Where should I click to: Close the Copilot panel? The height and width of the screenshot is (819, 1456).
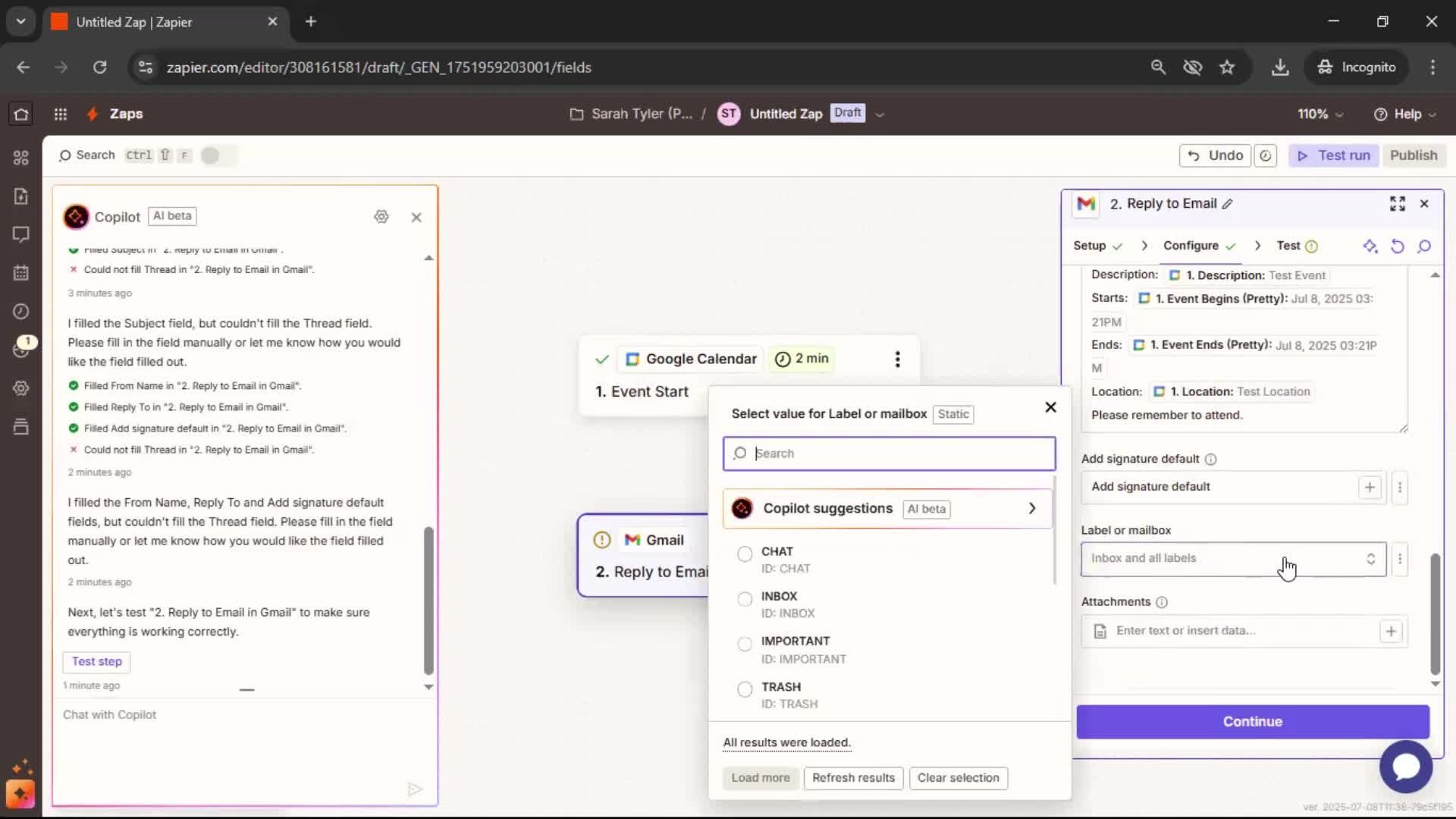pyautogui.click(x=416, y=218)
